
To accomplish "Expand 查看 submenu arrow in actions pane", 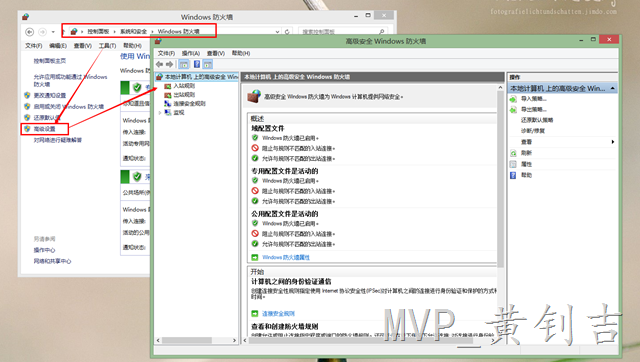I will [x=613, y=142].
